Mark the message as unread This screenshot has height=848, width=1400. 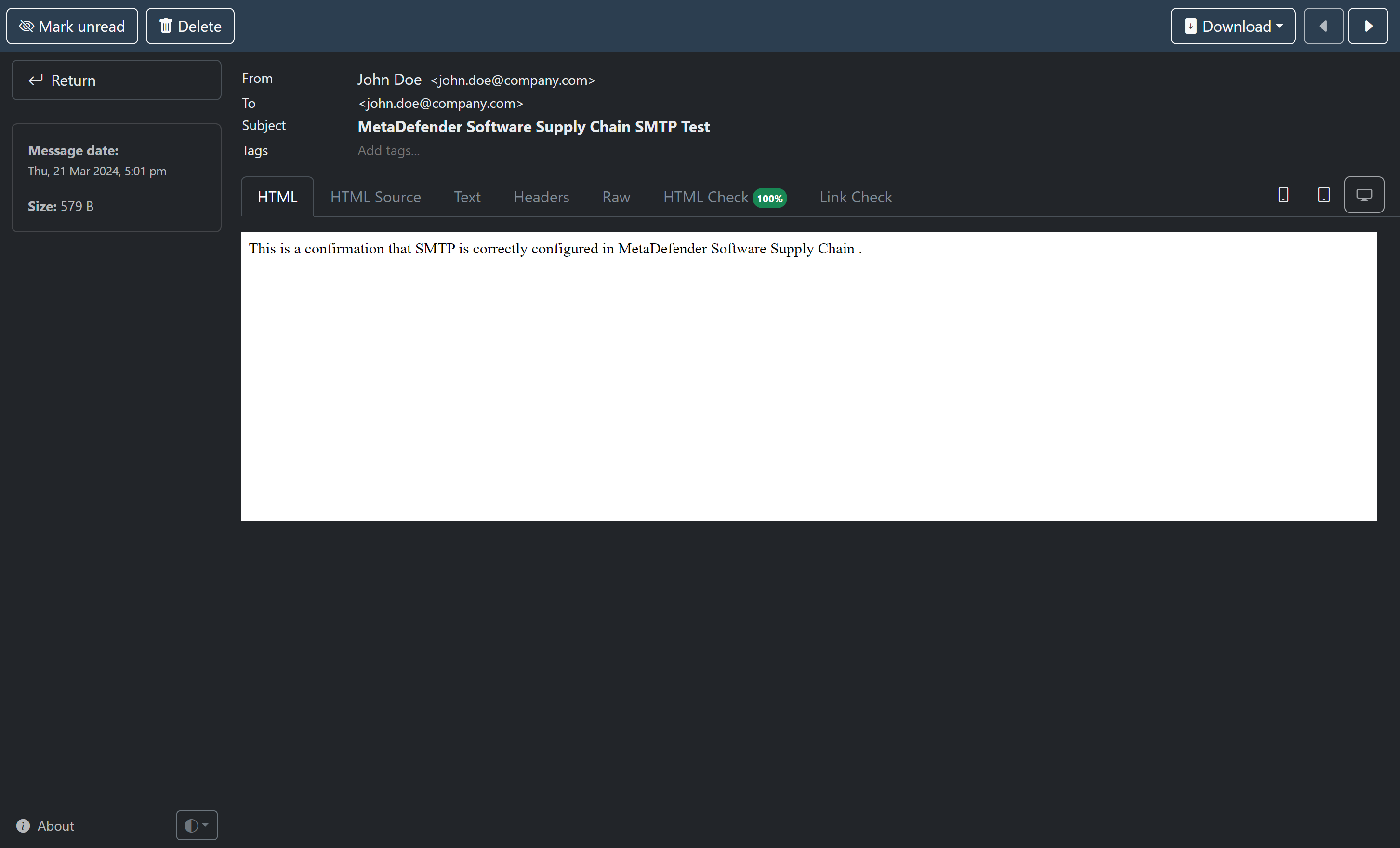point(72,26)
